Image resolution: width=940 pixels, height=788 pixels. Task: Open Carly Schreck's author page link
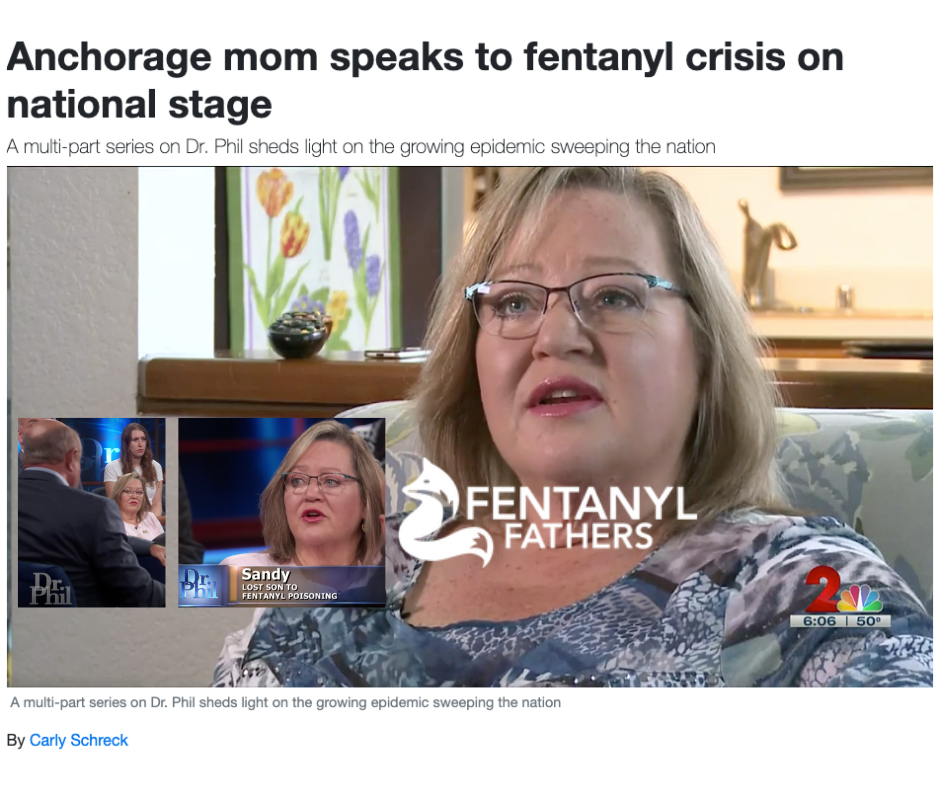[79, 741]
